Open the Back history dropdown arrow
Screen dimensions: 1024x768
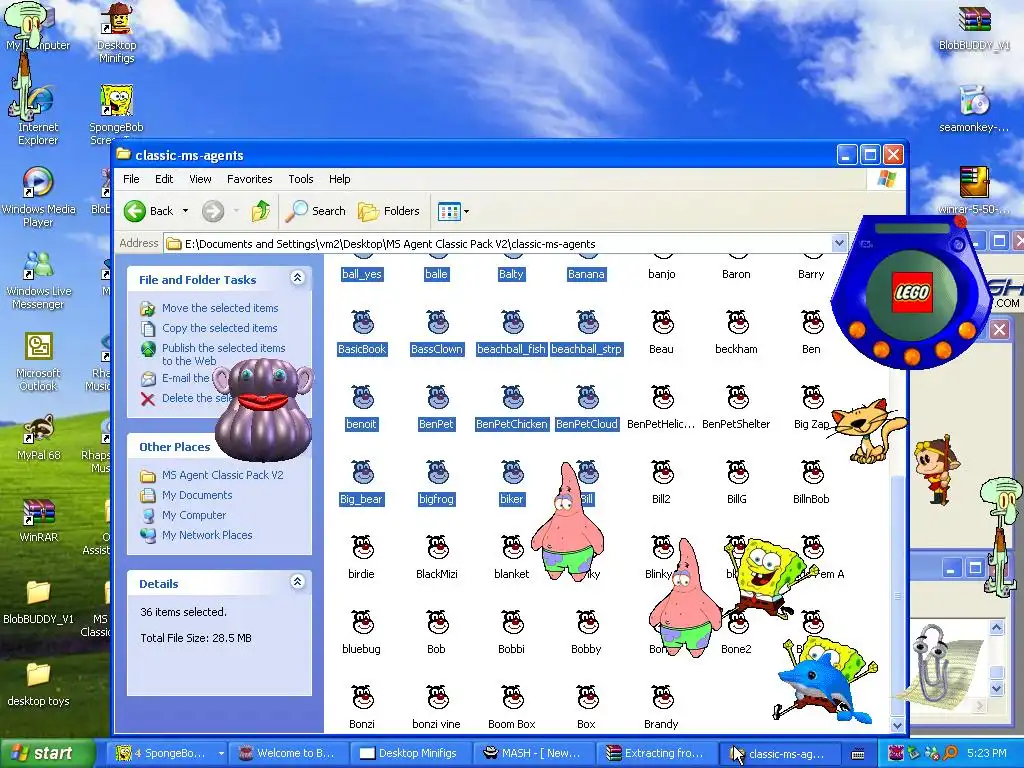[185, 211]
